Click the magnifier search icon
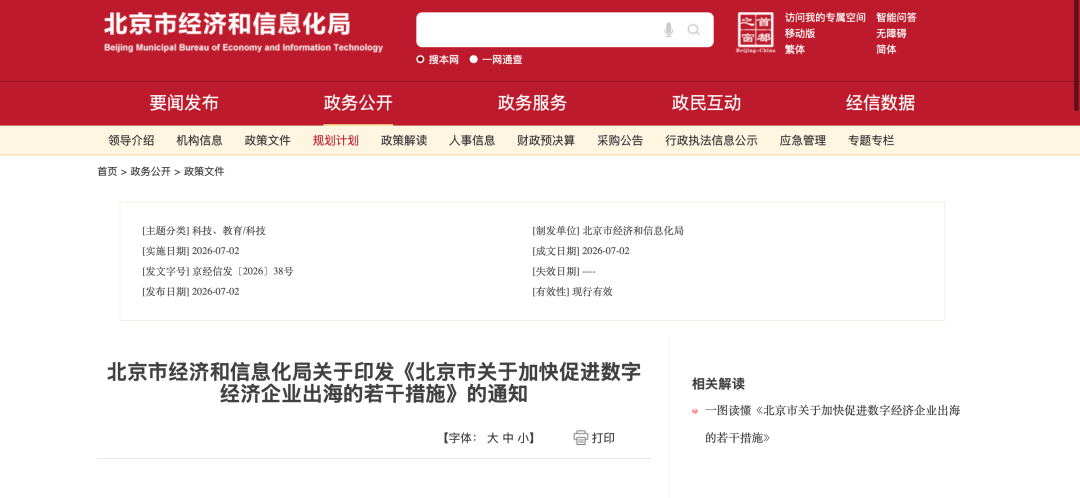The image size is (1080, 498). pyautogui.click(x=694, y=30)
